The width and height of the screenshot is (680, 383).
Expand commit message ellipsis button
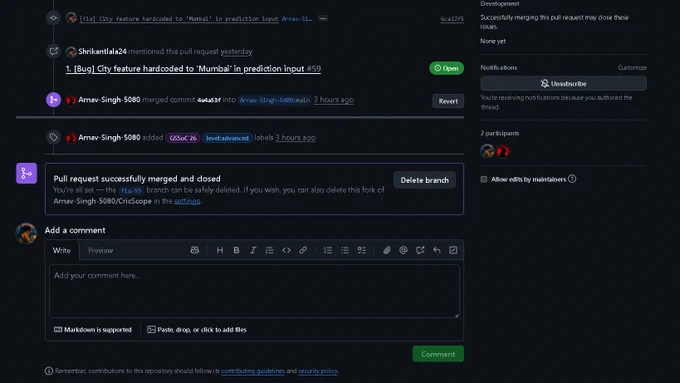tap(323, 19)
